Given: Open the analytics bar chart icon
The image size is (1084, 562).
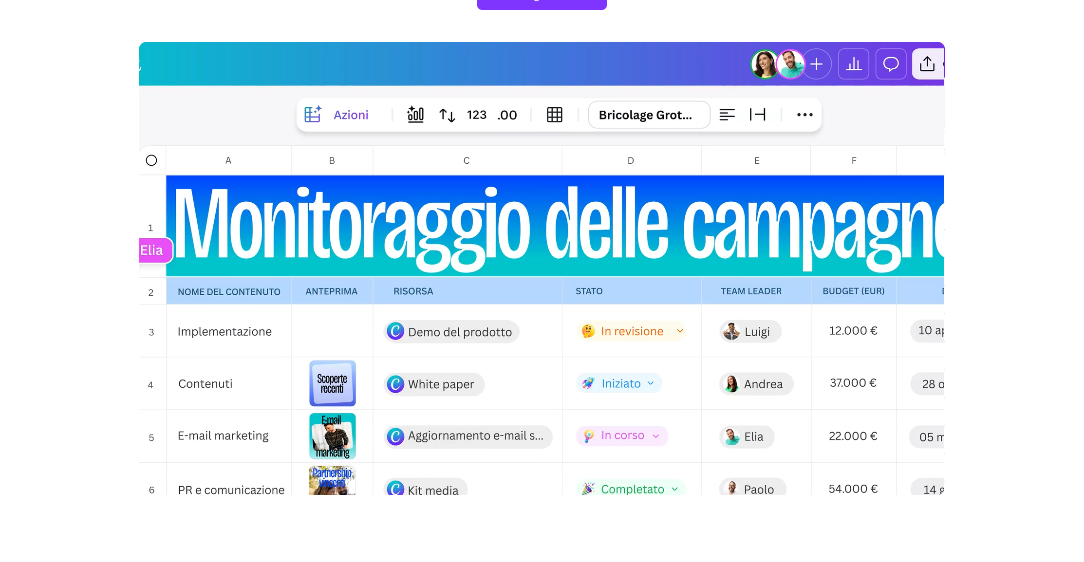Looking at the screenshot, I should coord(854,64).
